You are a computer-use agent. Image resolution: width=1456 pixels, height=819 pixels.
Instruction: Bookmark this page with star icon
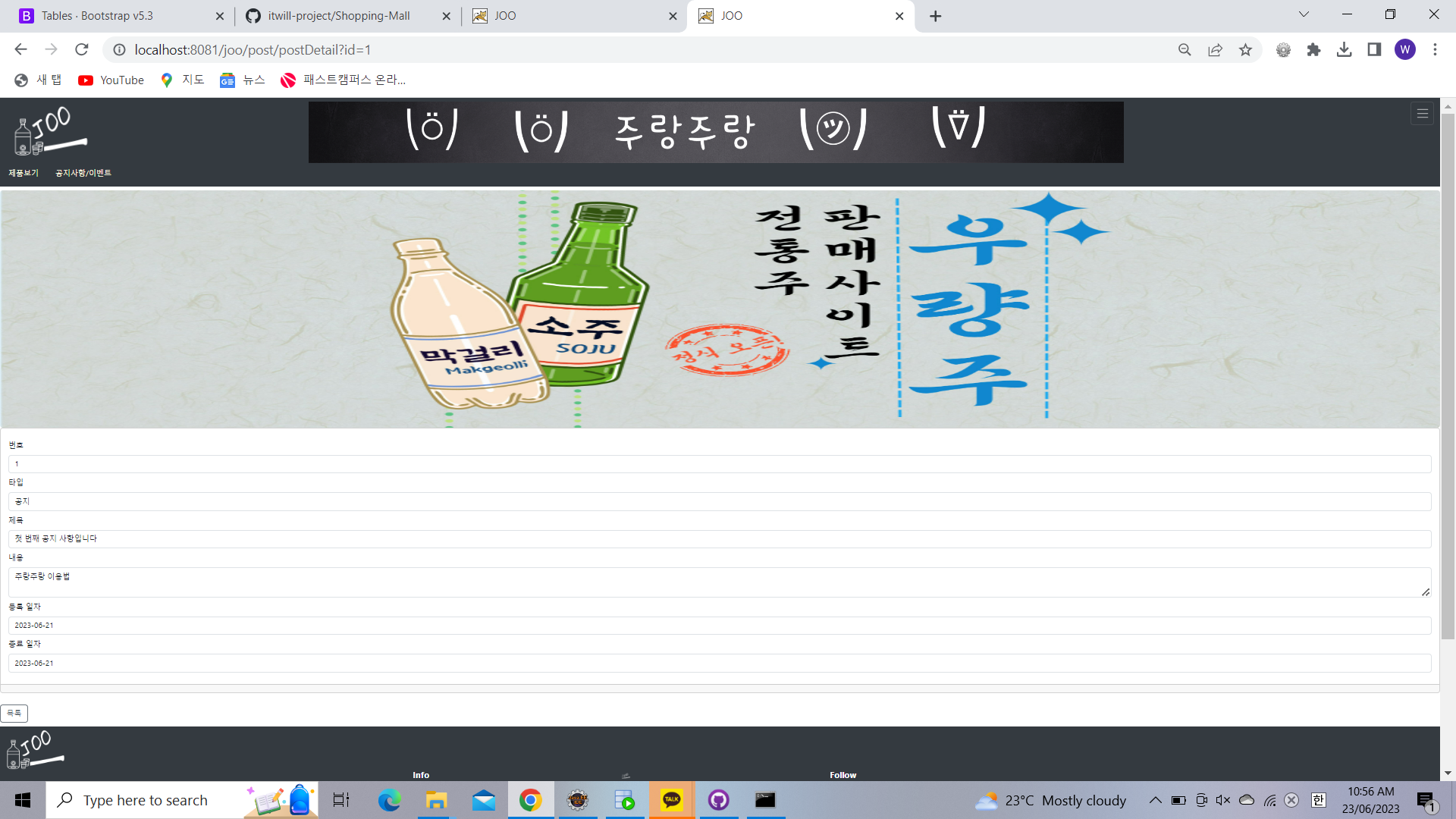1245,50
